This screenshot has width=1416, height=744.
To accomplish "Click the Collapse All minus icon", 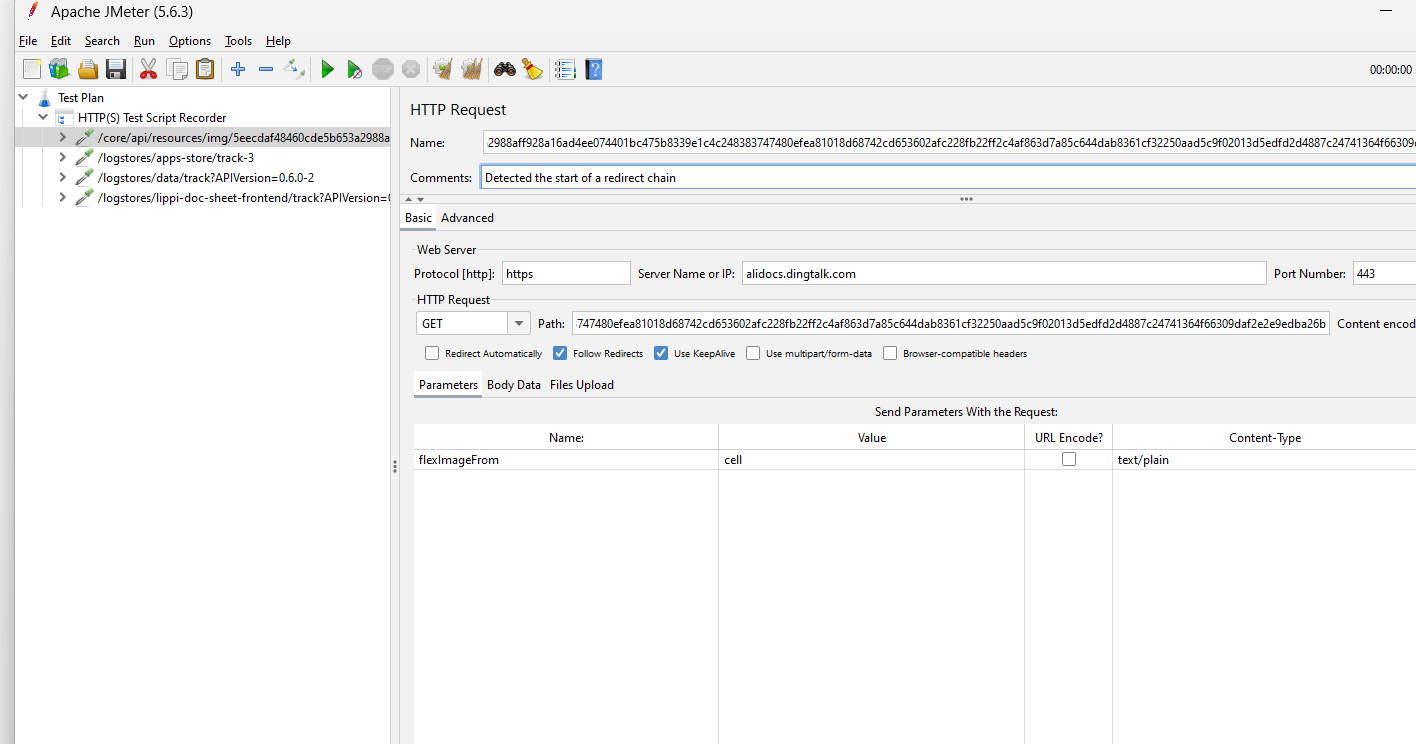I will [266, 69].
